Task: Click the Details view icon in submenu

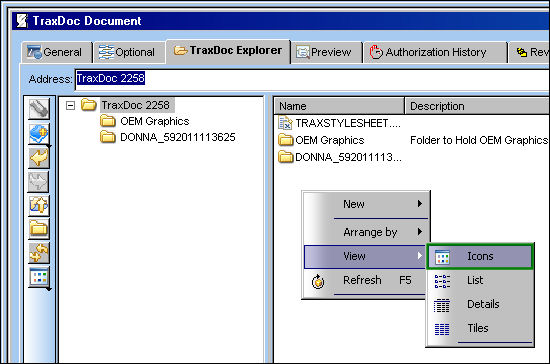Action: pos(442,305)
